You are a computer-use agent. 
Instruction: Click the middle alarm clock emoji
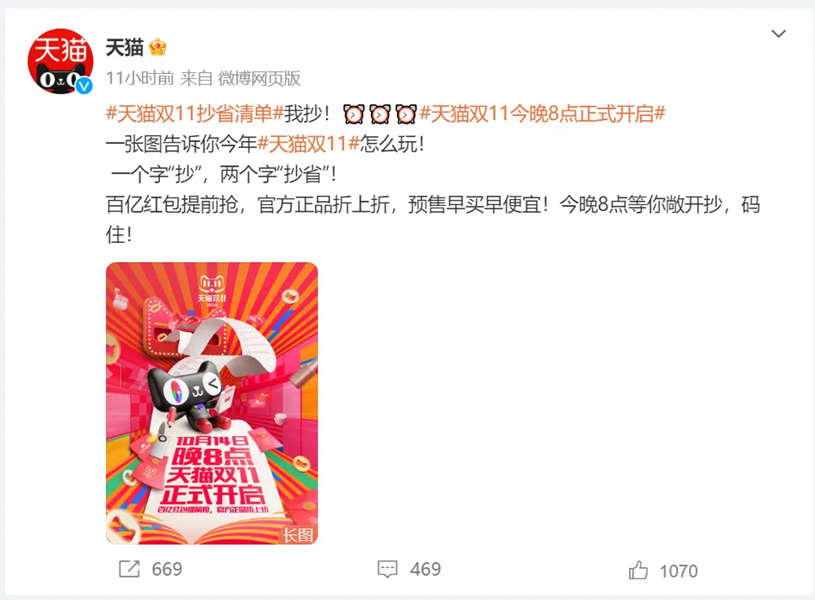(379, 114)
